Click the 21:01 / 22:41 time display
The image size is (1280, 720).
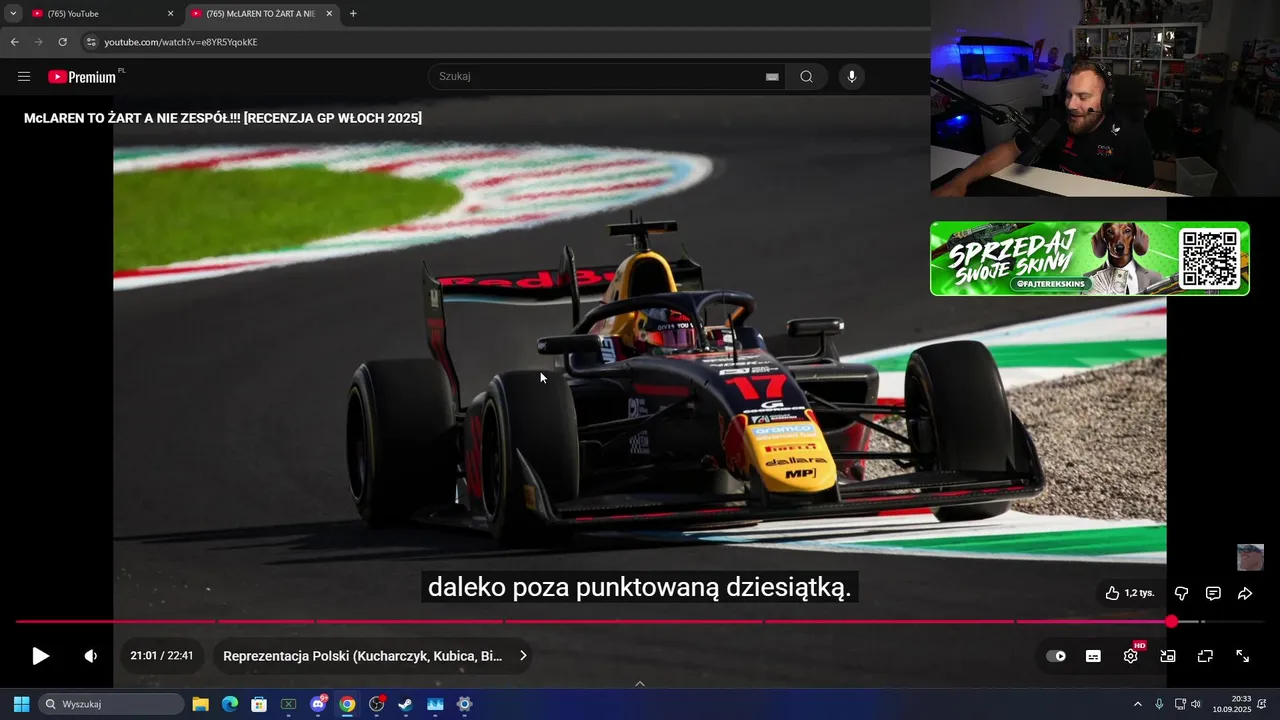[162, 656]
